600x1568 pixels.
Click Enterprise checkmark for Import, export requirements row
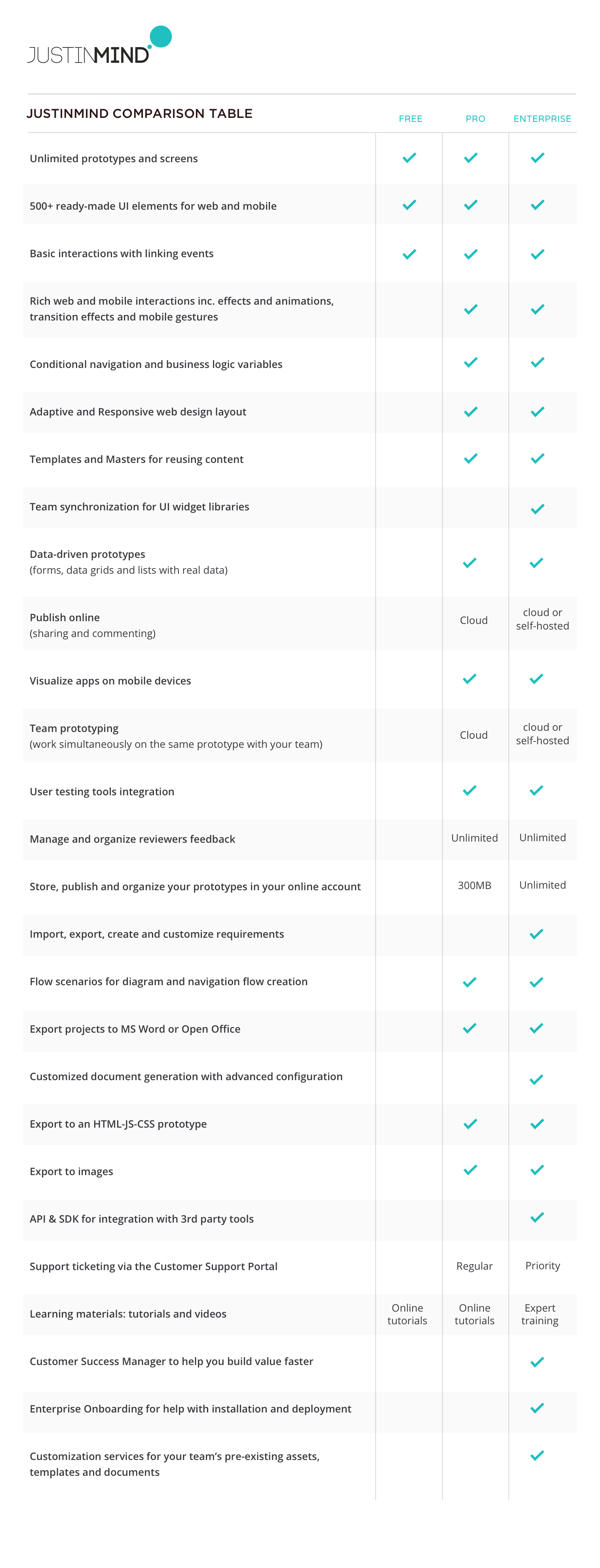point(536,934)
